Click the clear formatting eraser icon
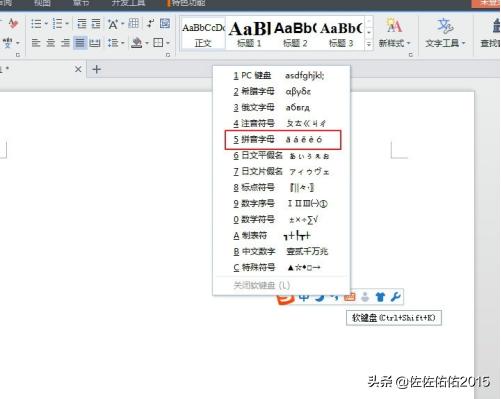Viewport: 501px width, 399px height. click(13, 23)
